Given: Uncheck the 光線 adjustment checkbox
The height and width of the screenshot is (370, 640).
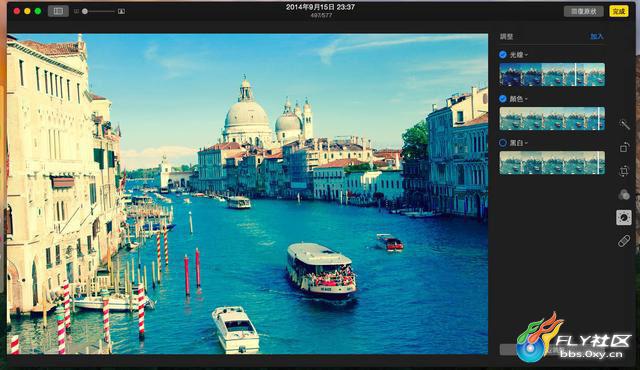Looking at the screenshot, I should (503, 54).
